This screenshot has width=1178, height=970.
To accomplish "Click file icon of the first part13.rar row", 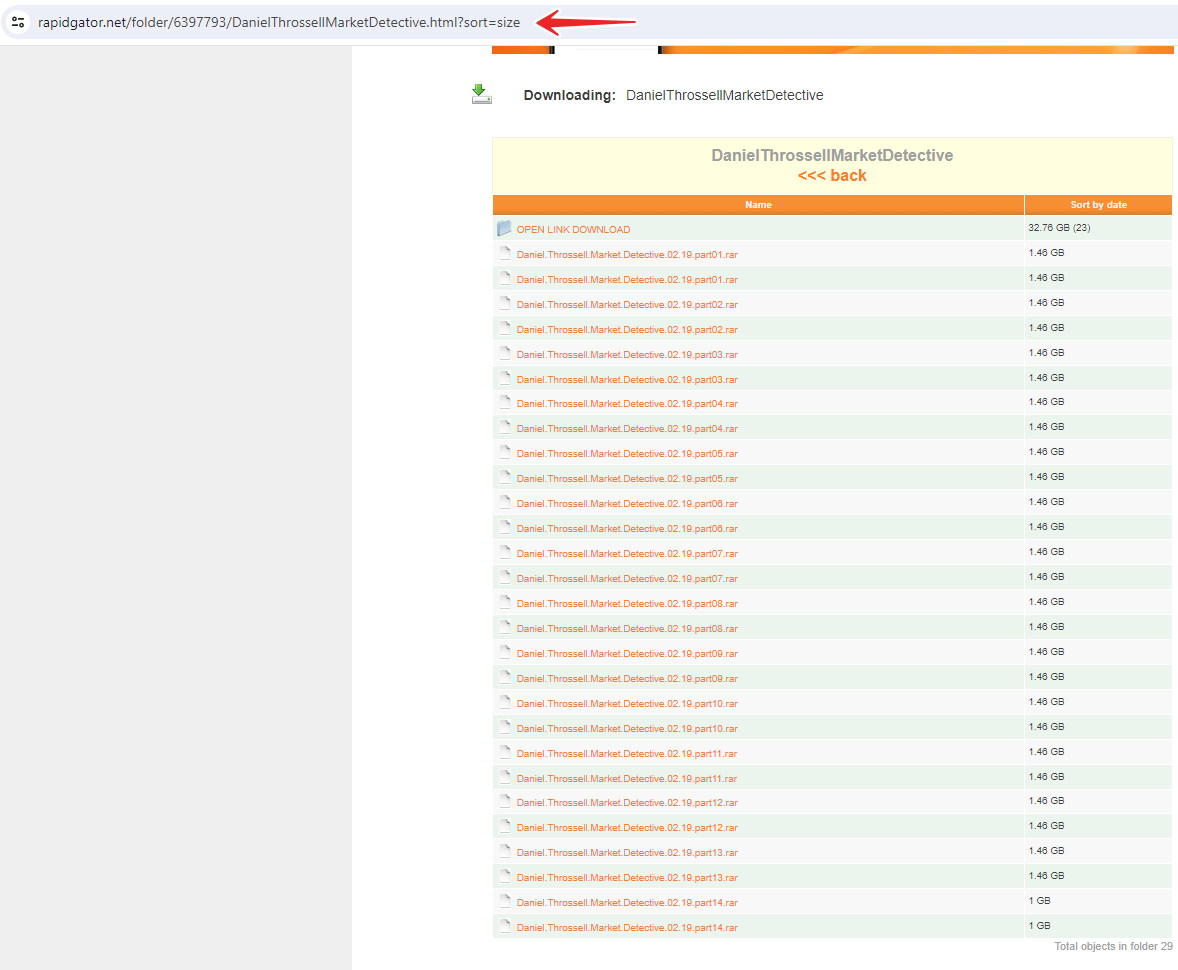I will click(x=505, y=851).
